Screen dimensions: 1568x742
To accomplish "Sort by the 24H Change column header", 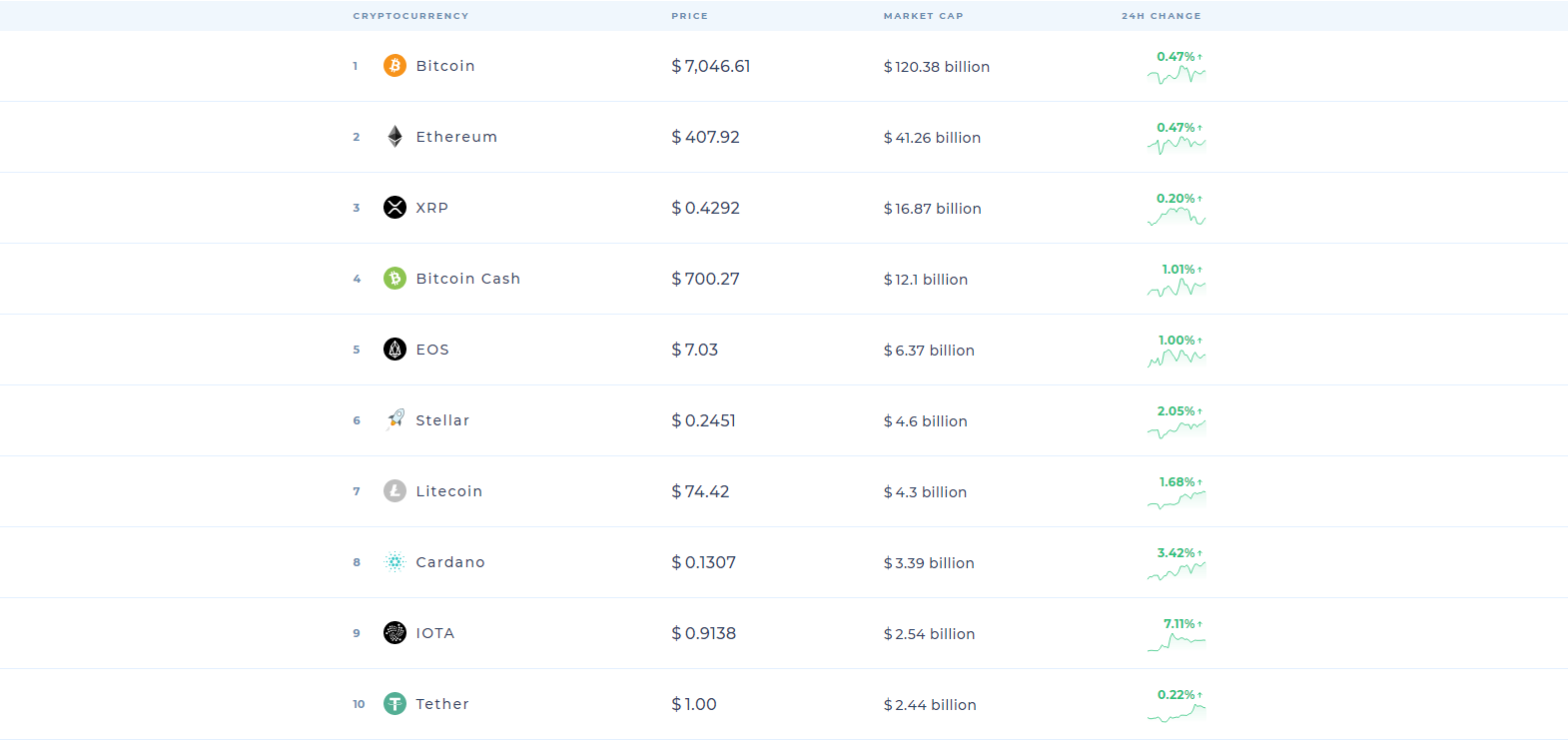I will 1162,16.
